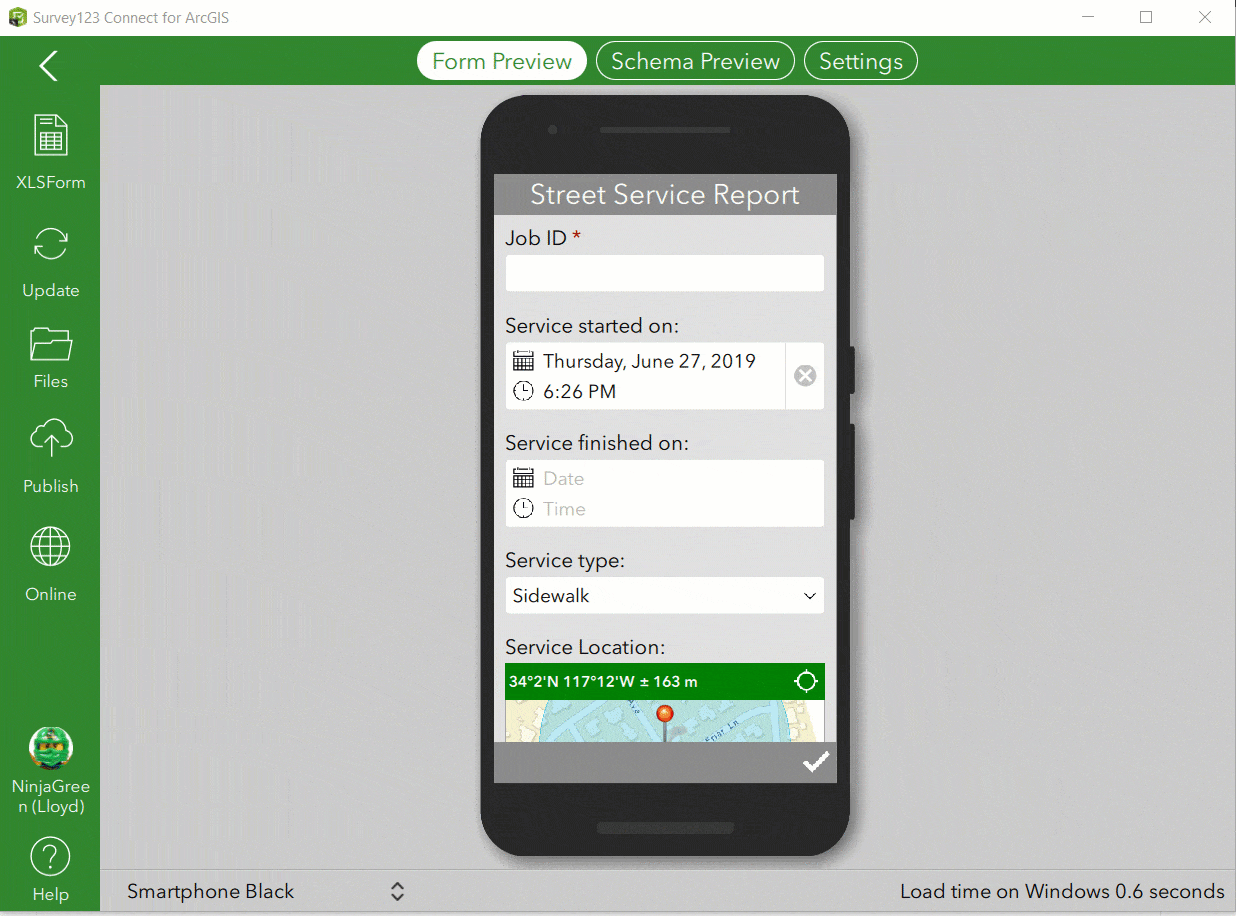Submit the form with the checkmark

[x=815, y=763]
